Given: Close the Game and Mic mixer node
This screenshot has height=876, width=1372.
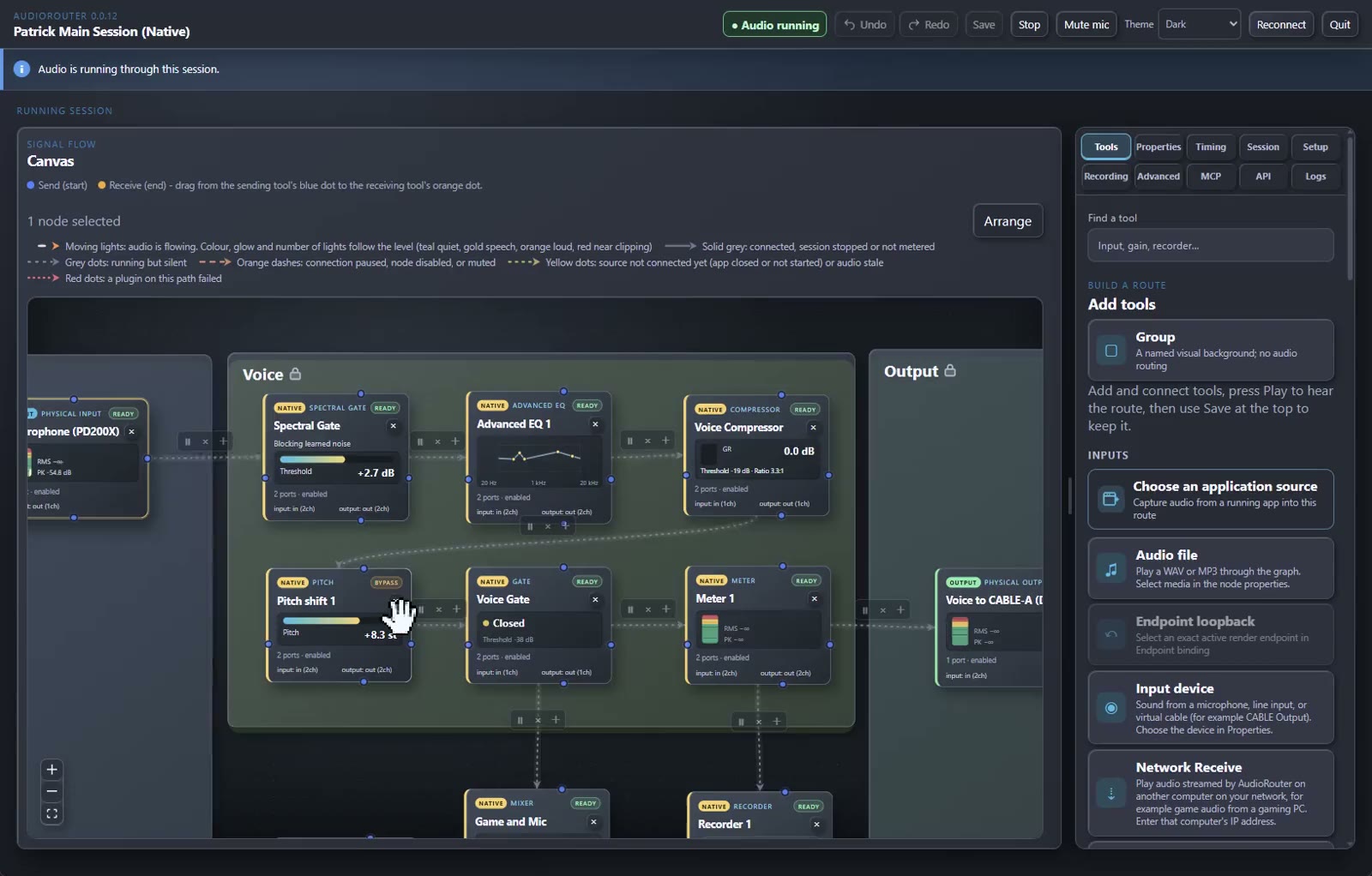Looking at the screenshot, I should [x=593, y=822].
